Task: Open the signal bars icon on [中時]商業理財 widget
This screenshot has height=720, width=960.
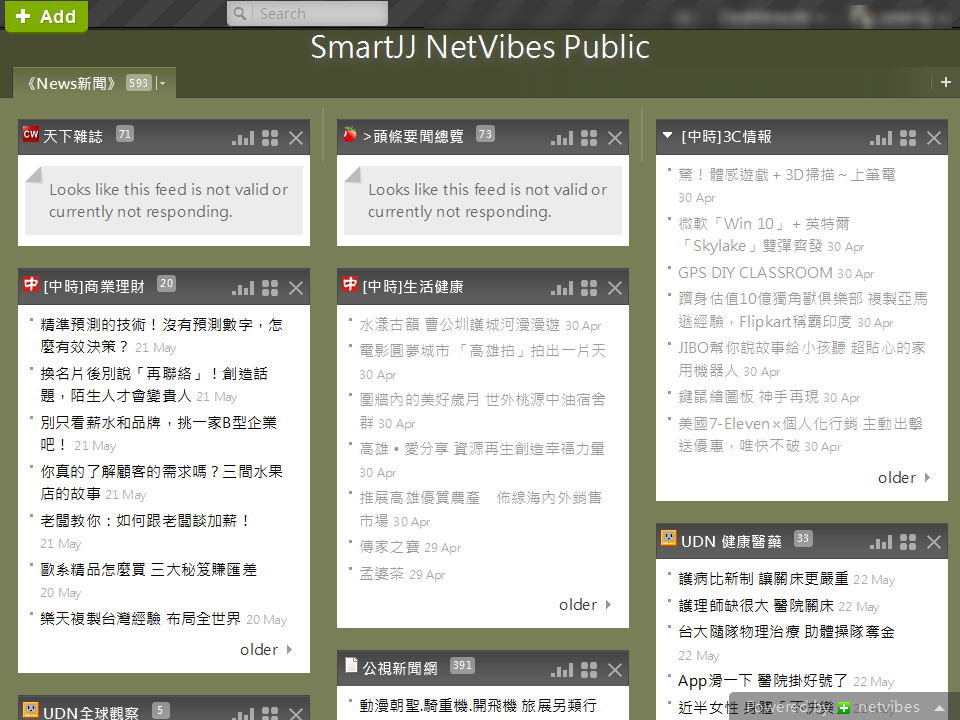Action: (x=243, y=288)
